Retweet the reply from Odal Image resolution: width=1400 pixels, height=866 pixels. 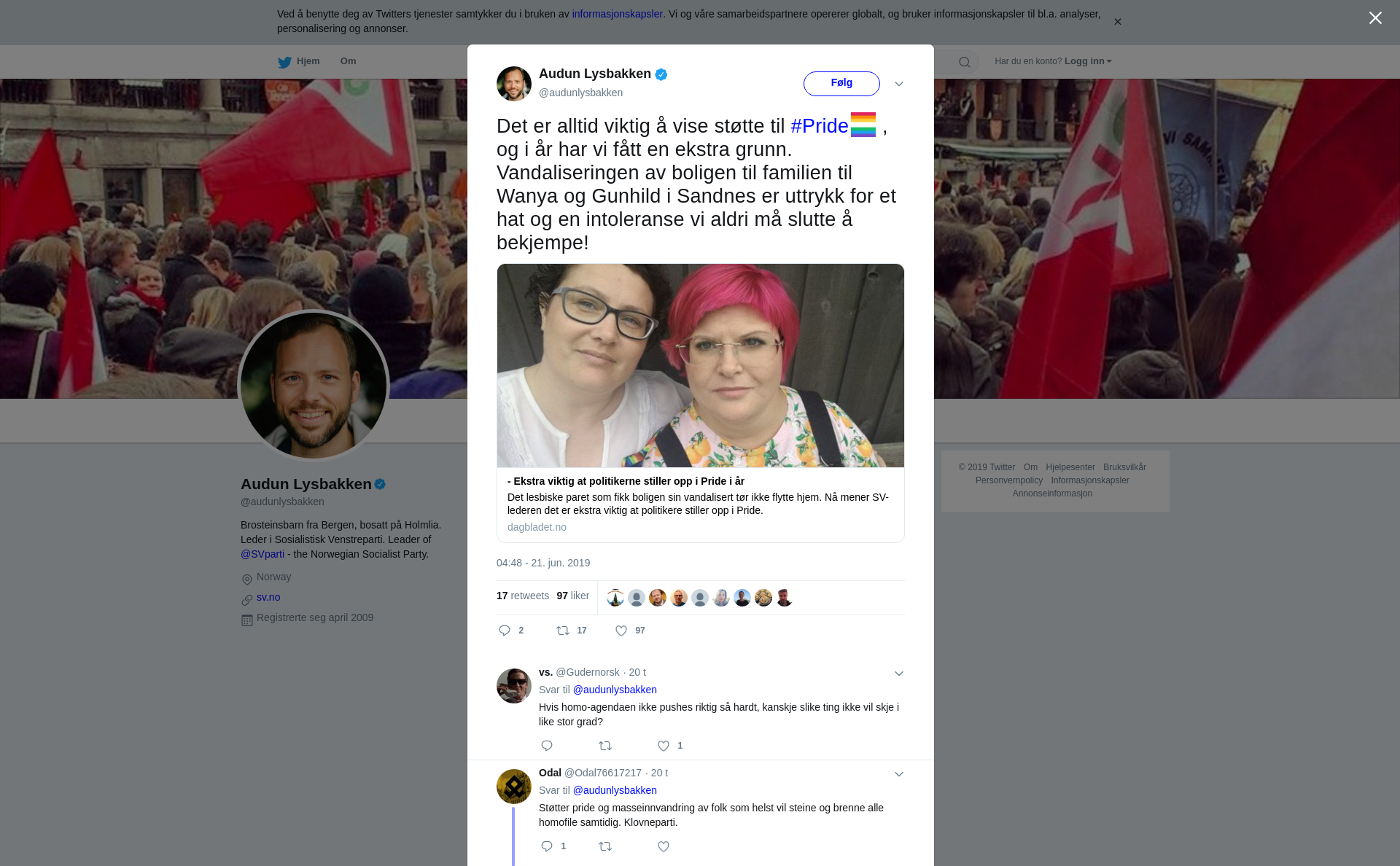[x=605, y=846]
